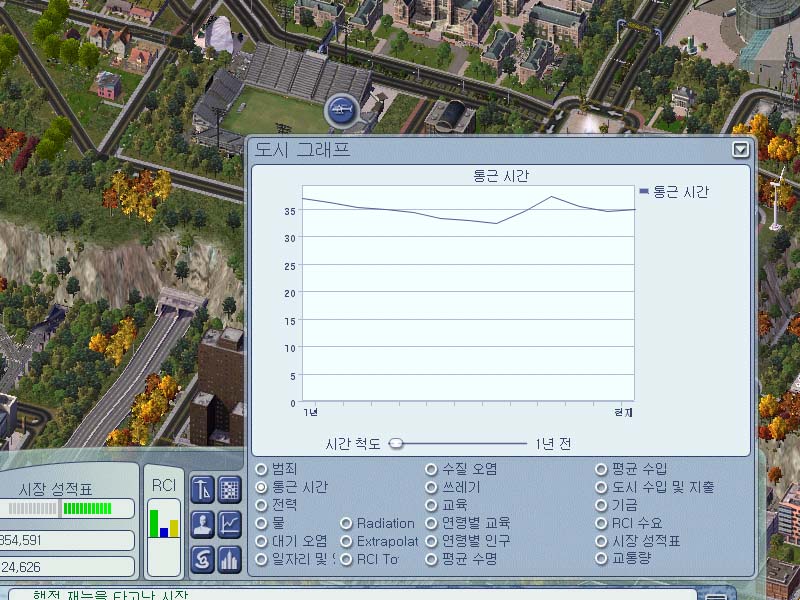Open the budget simoleon symbol button
Image resolution: width=800 pixels, height=600 pixels.
tap(203, 560)
